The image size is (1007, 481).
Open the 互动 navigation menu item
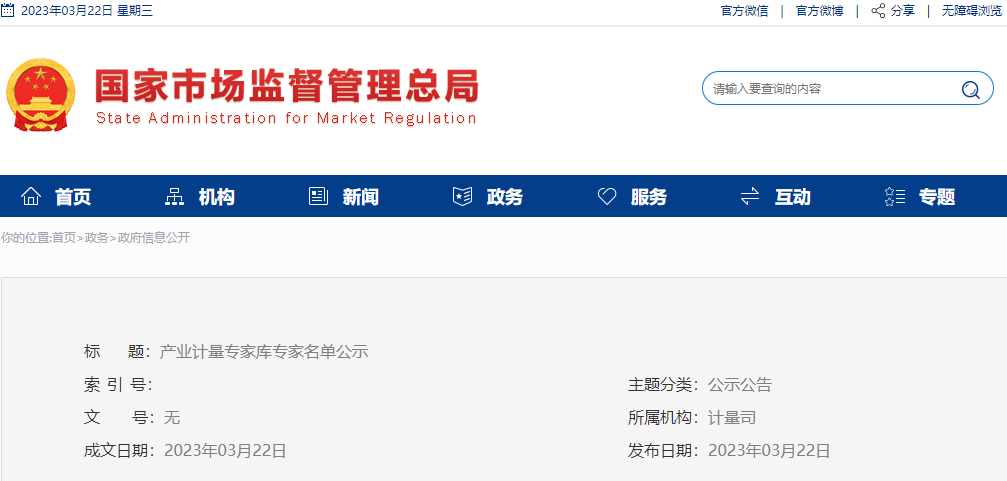(x=792, y=197)
